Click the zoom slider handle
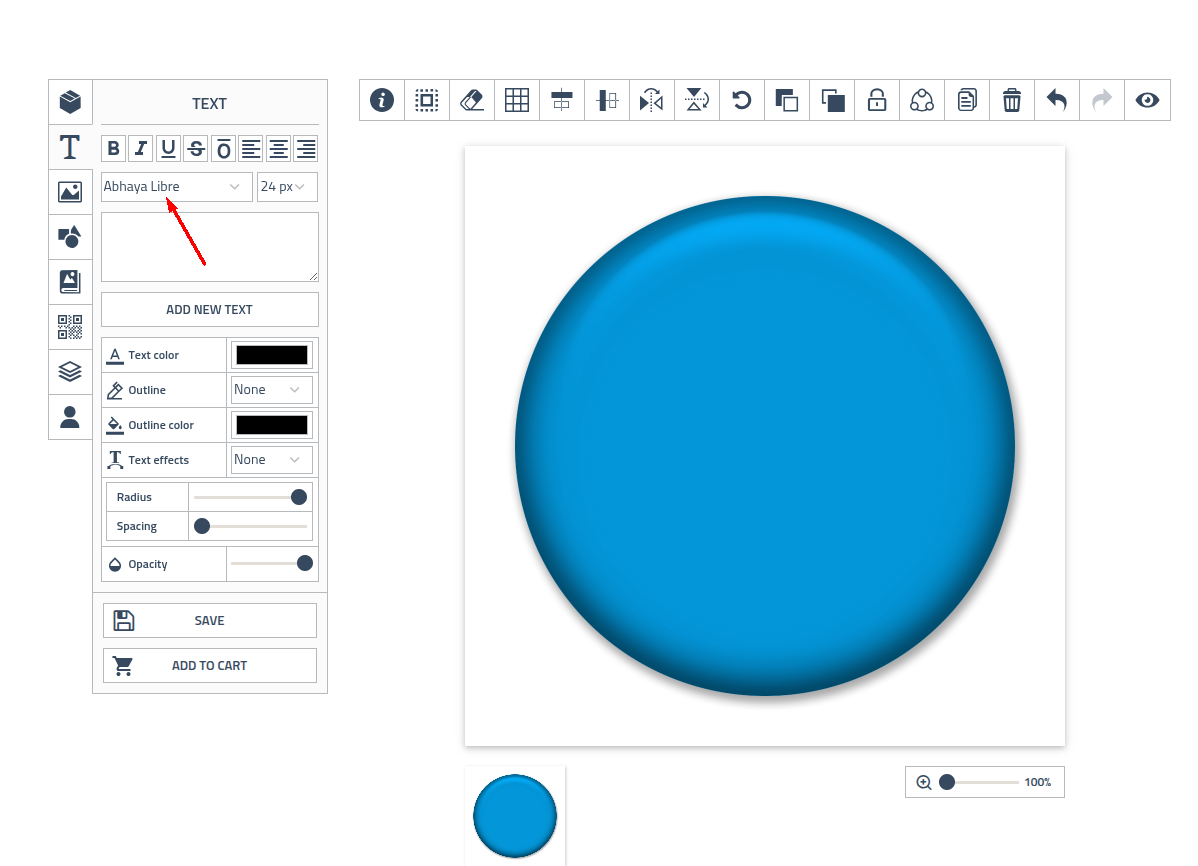Image resolution: width=1198 pixels, height=866 pixels. point(947,782)
